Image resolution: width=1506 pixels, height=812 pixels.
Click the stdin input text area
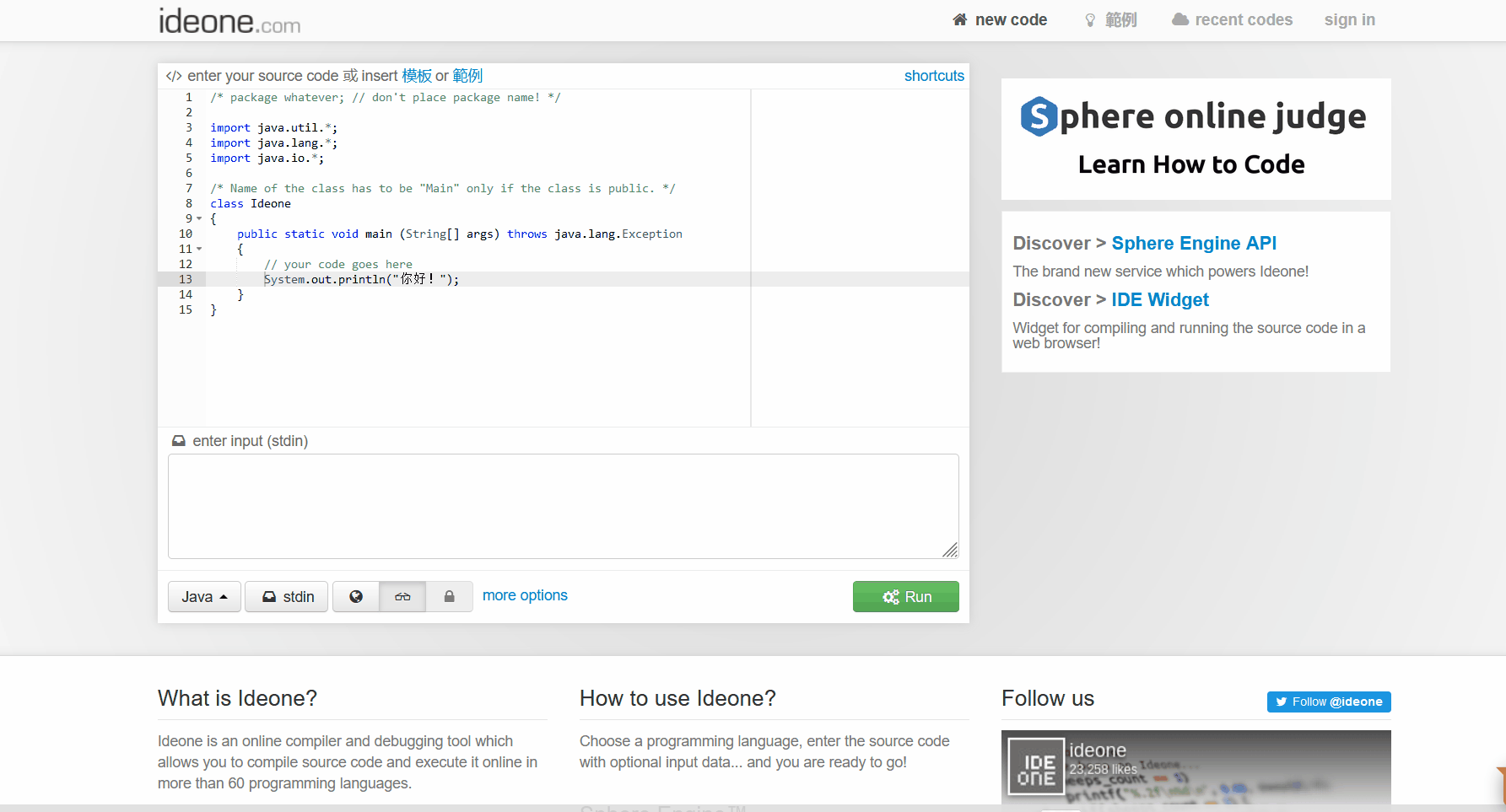pos(563,506)
